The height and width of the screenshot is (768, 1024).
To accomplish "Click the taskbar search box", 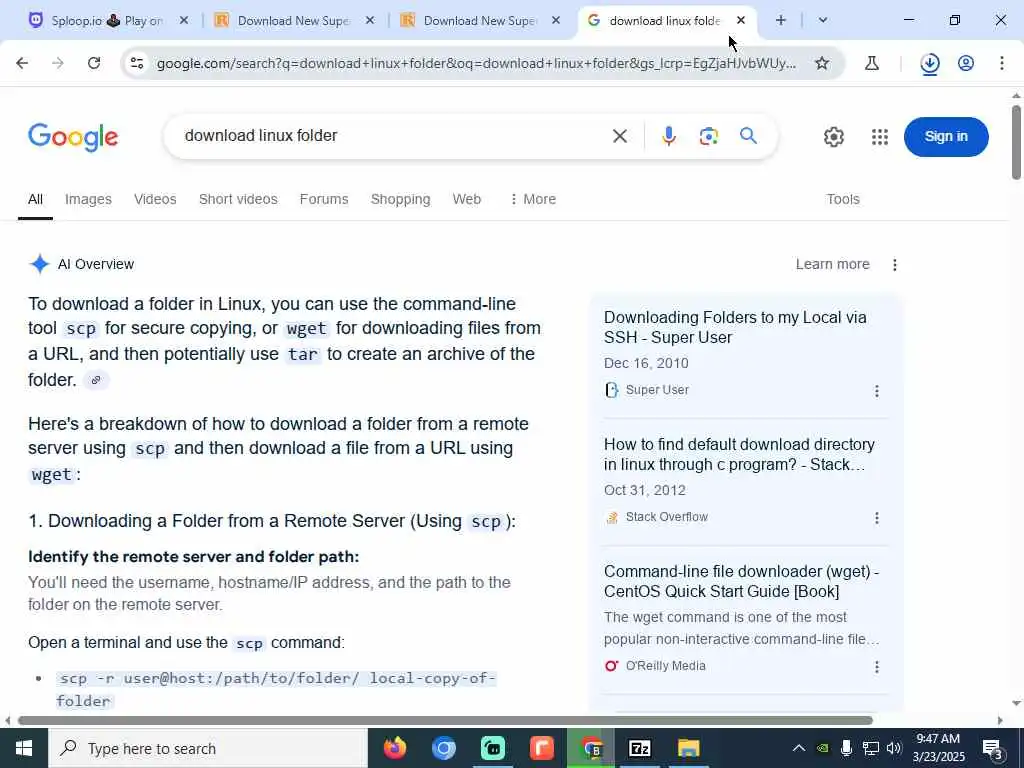I will point(208,748).
